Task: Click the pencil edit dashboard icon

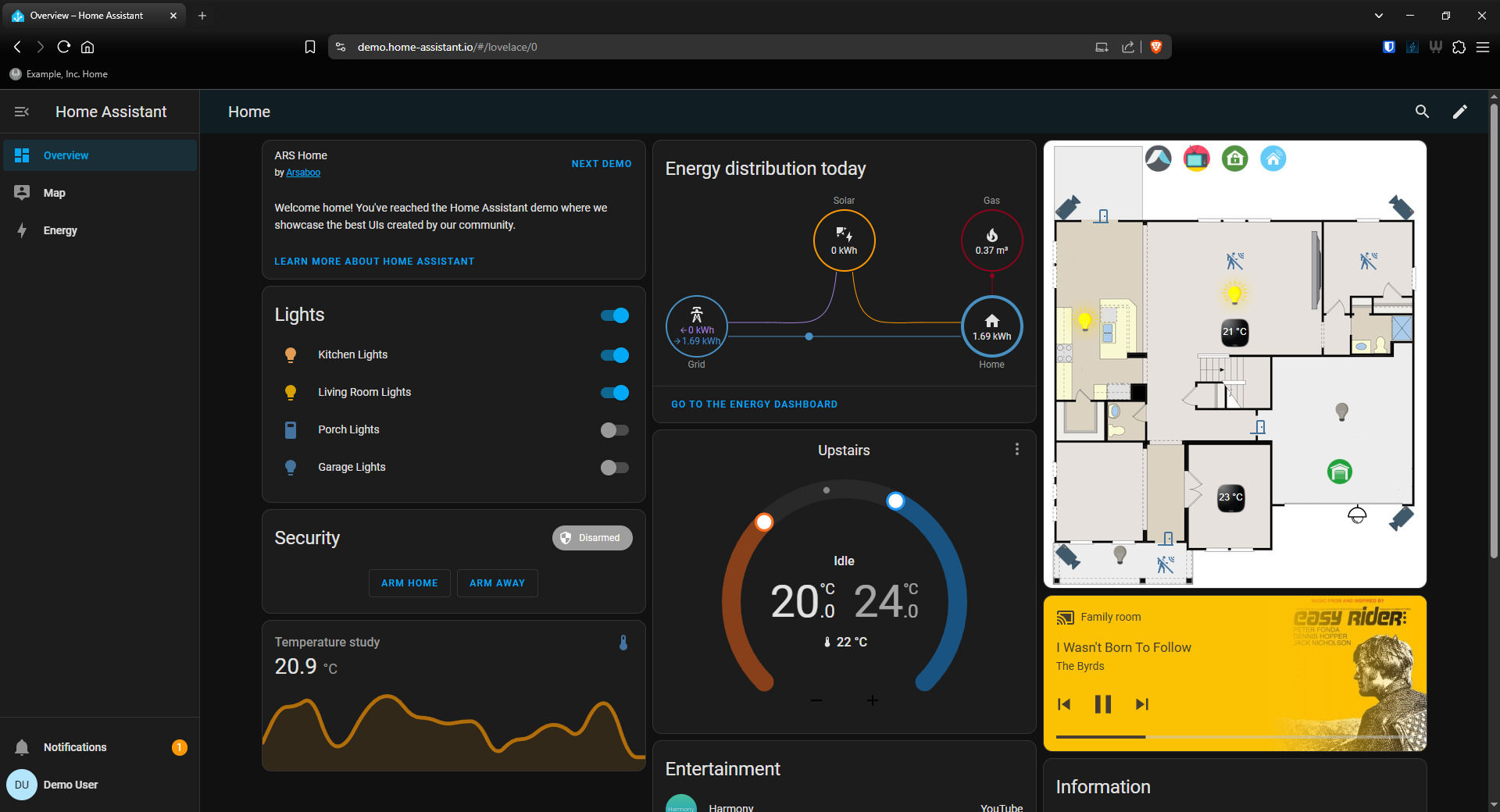Action: click(1459, 112)
